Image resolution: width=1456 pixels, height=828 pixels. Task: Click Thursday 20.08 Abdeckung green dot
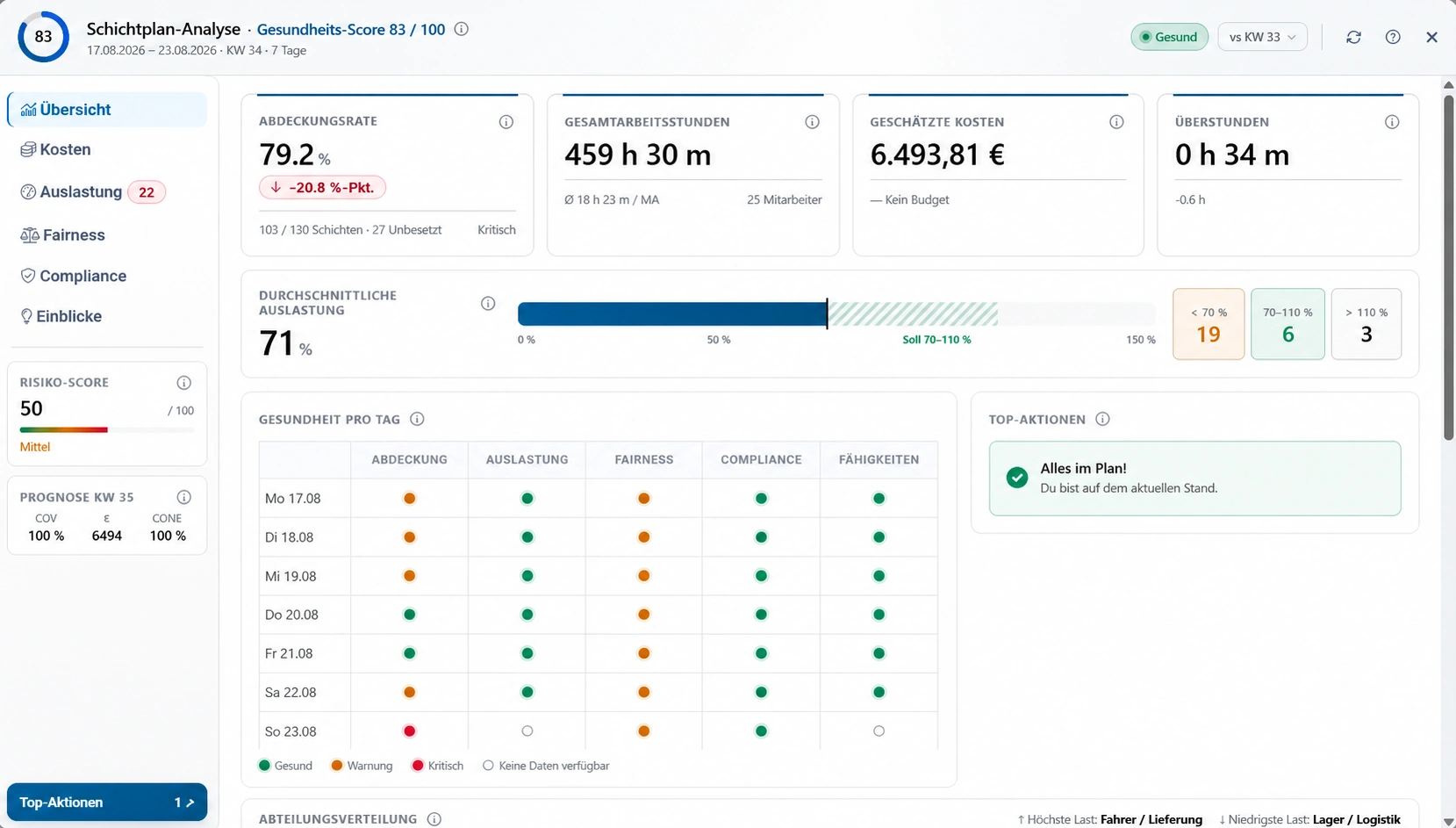409,615
